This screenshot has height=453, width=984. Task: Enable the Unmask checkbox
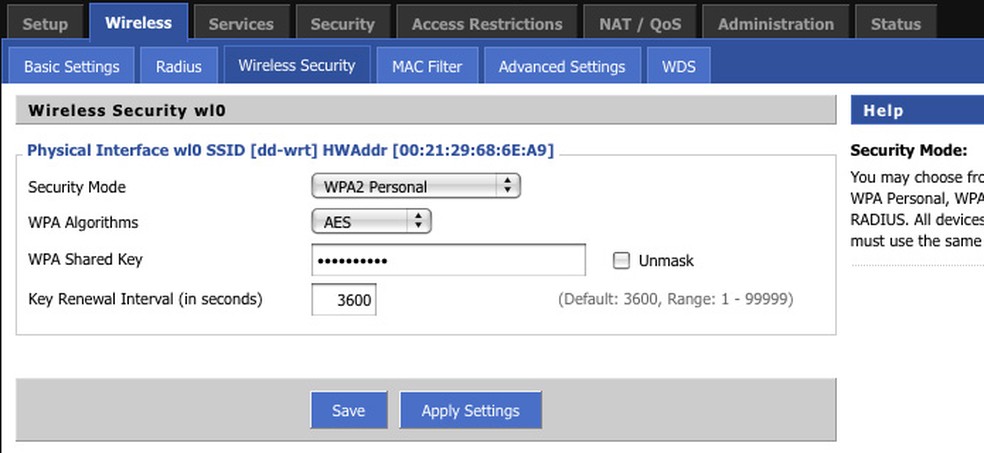[x=622, y=261]
